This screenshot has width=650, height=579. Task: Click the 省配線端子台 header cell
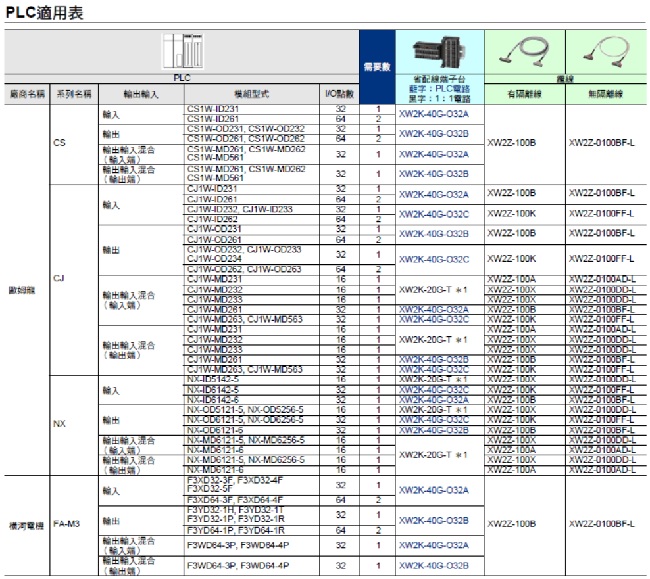pos(439,89)
